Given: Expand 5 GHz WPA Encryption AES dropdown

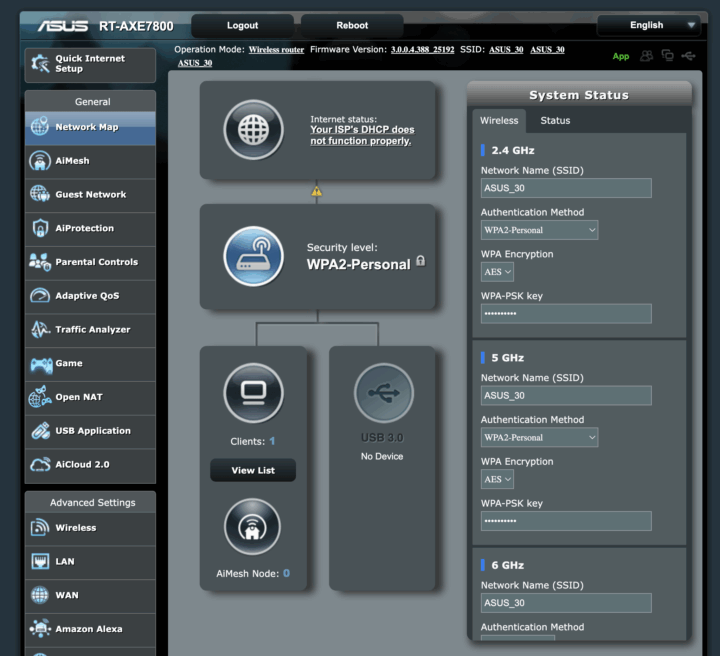Looking at the screenshot, I should click(x=497, y=479).
